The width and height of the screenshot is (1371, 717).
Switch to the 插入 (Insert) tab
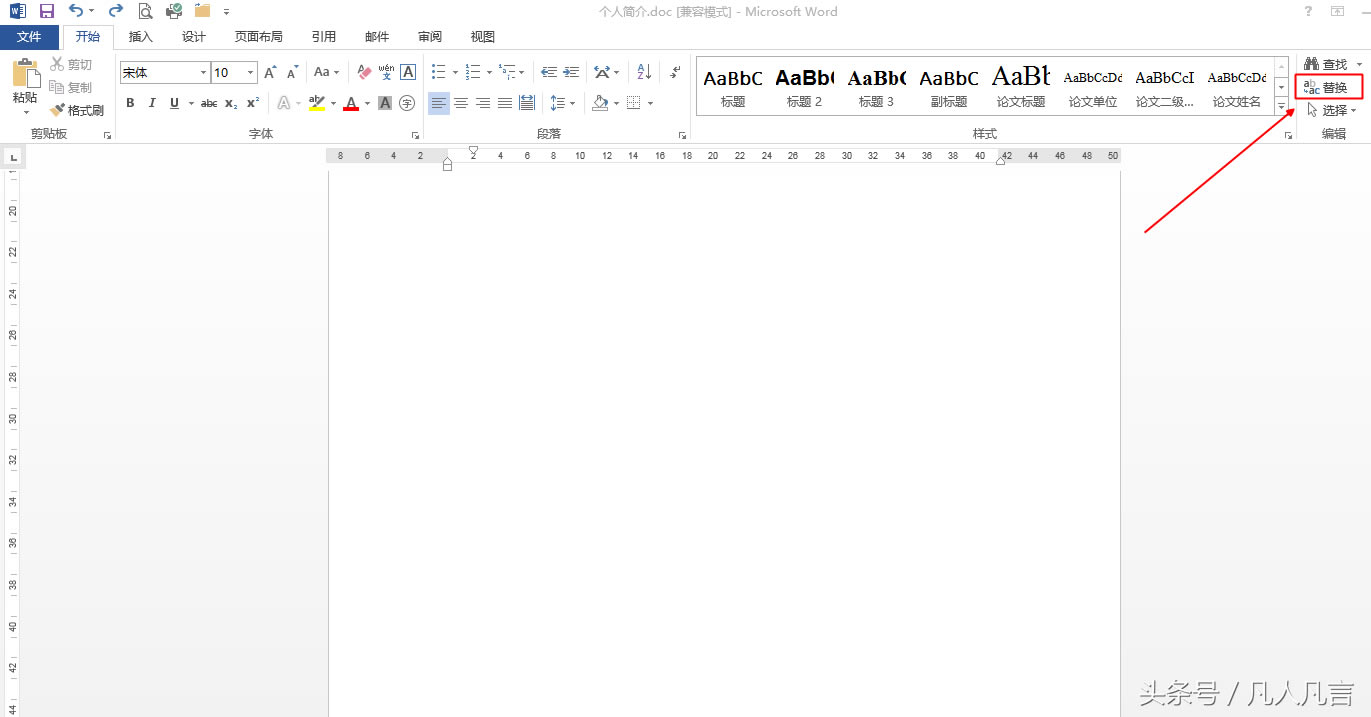point(141,37)
